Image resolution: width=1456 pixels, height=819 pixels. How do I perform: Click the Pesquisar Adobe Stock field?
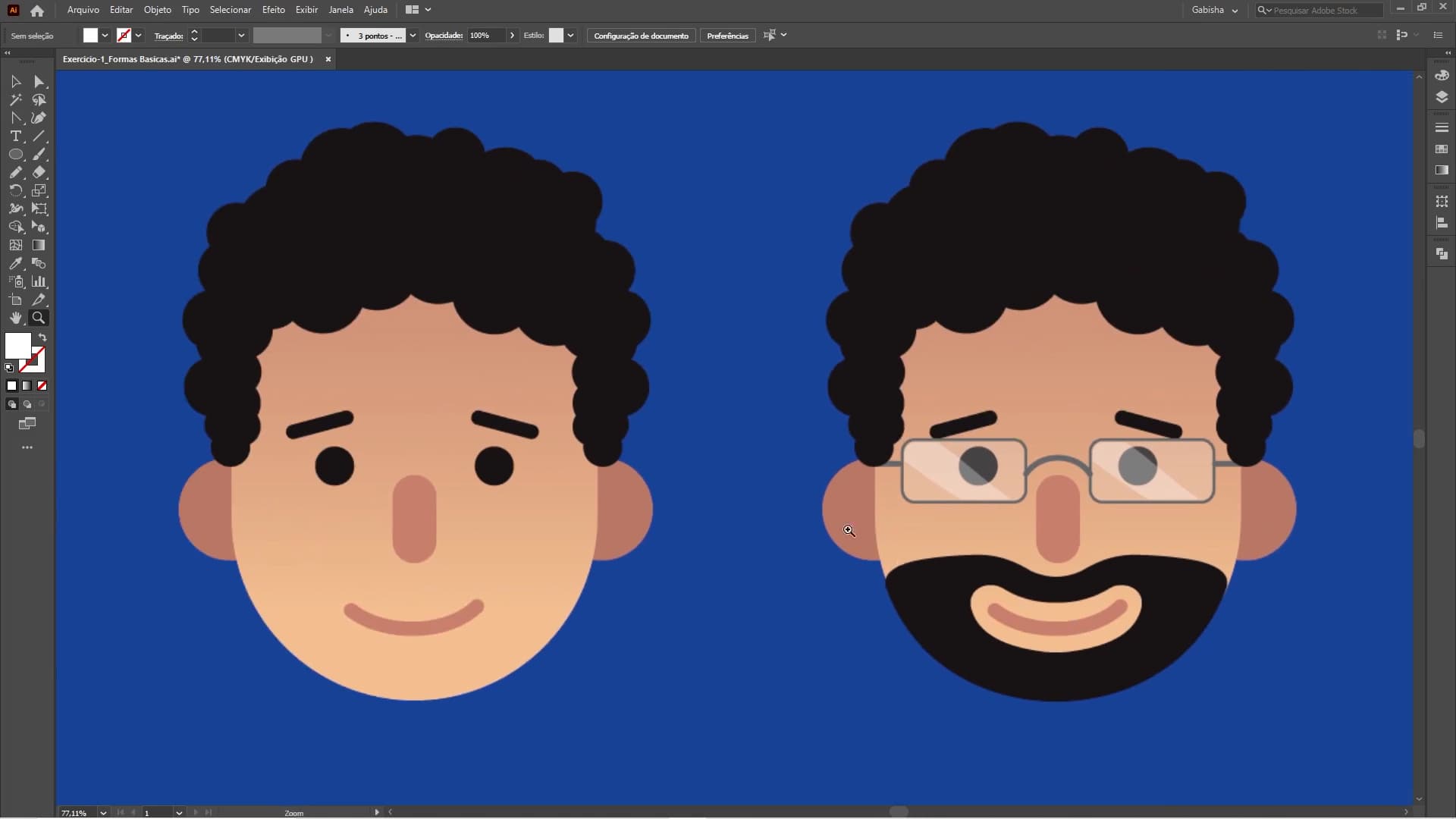coord(1319,10)
